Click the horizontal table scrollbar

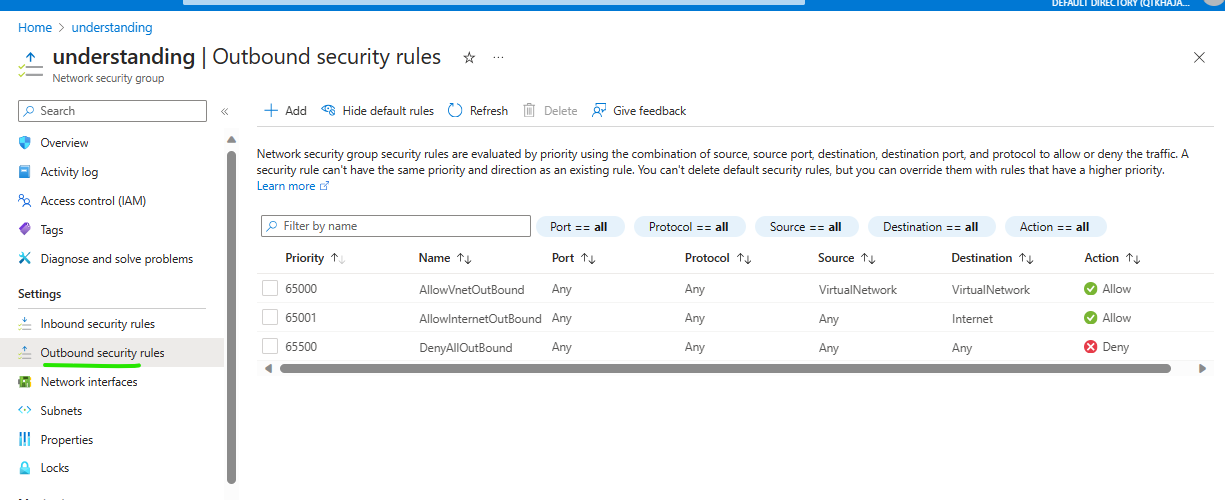coord(725,369)
